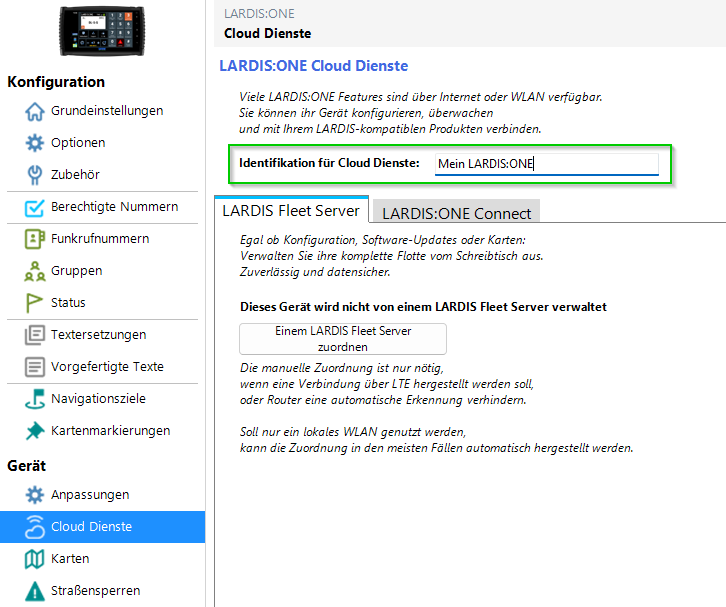
Task: Select the LARDIS Fleet Server tab
Action: (291, 211)
